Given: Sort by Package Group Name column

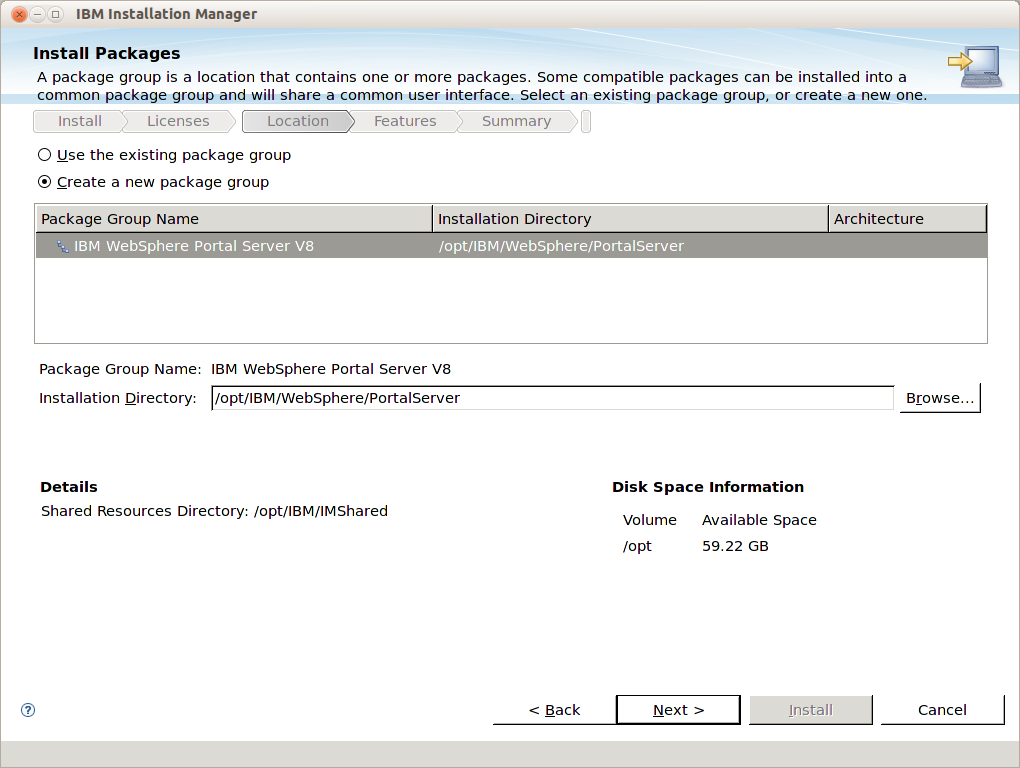Looking at the screenshot, I should (x=234, y=219).
